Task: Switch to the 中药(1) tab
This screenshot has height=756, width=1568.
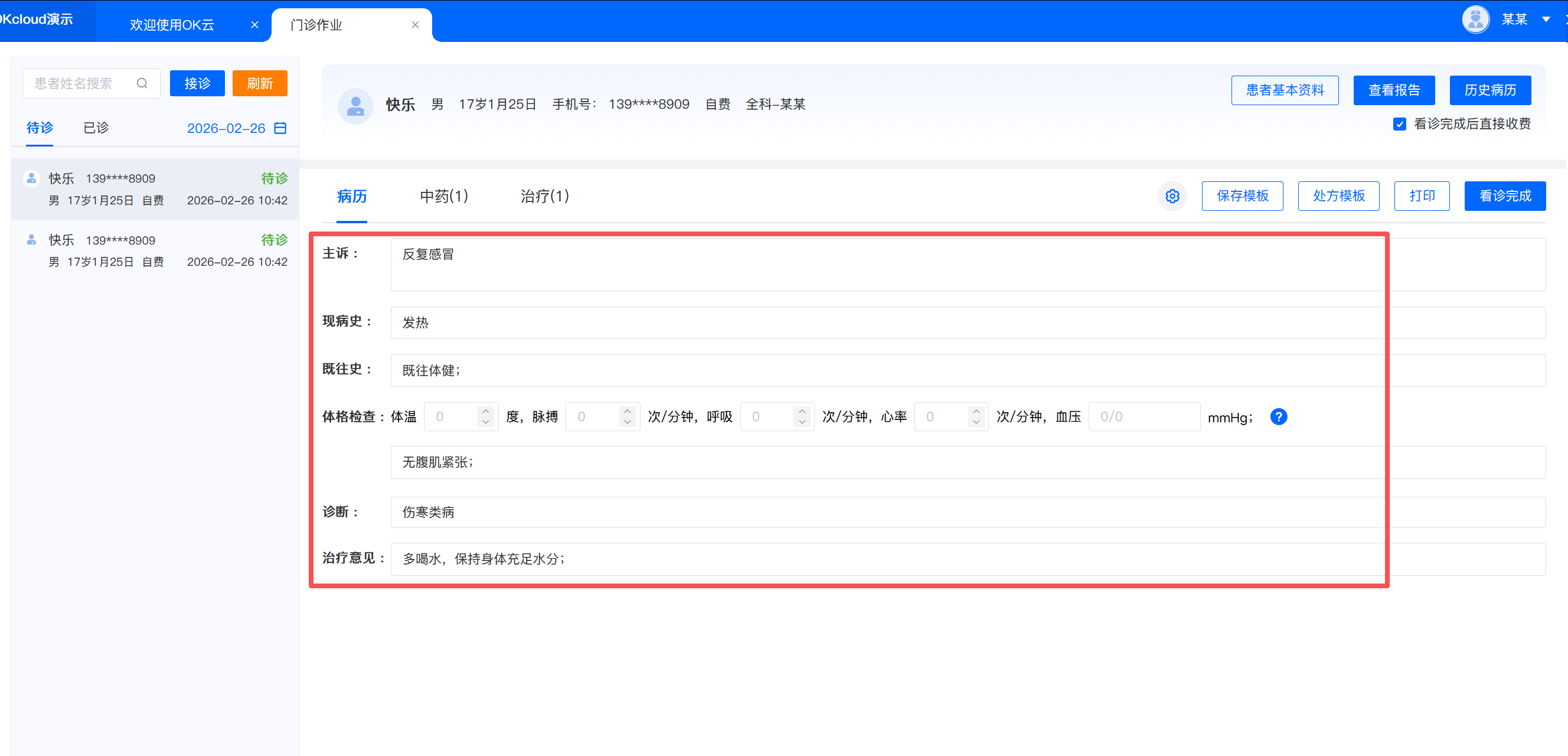Action: [444, 196]
